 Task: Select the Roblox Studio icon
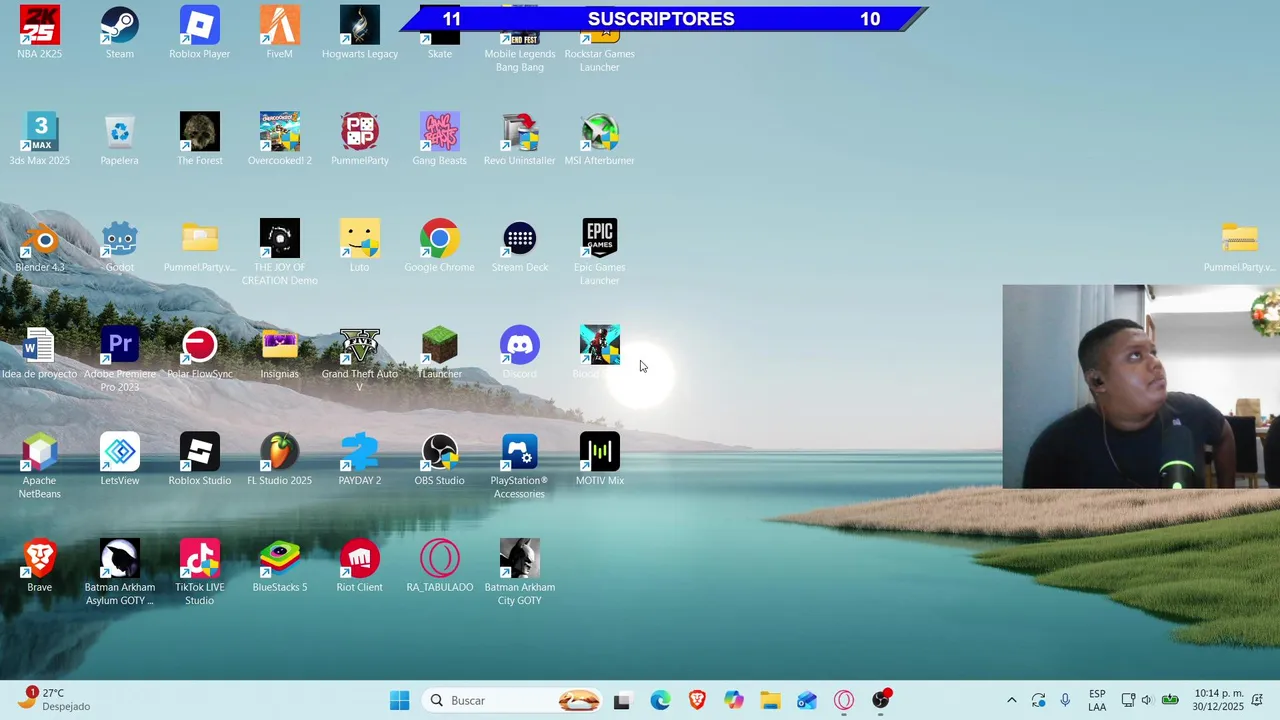[200, 453]
